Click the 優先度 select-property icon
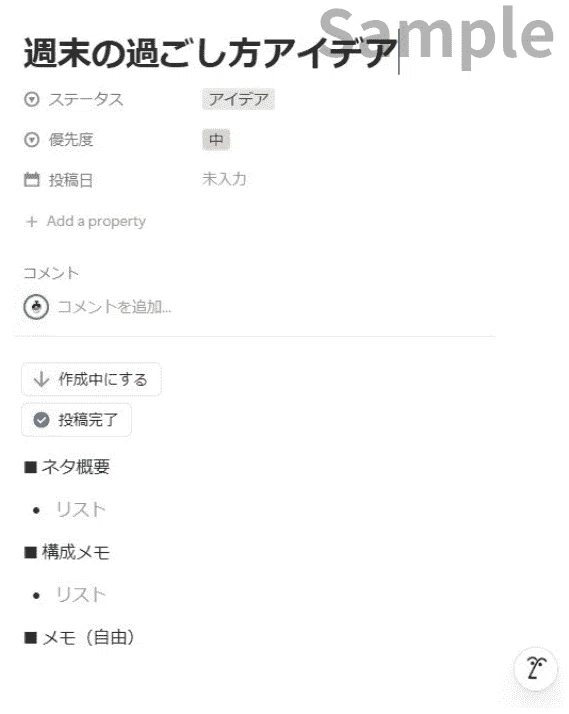Image resolution: width=569 pixels, height=714 pixels. (x=31, y=139)
